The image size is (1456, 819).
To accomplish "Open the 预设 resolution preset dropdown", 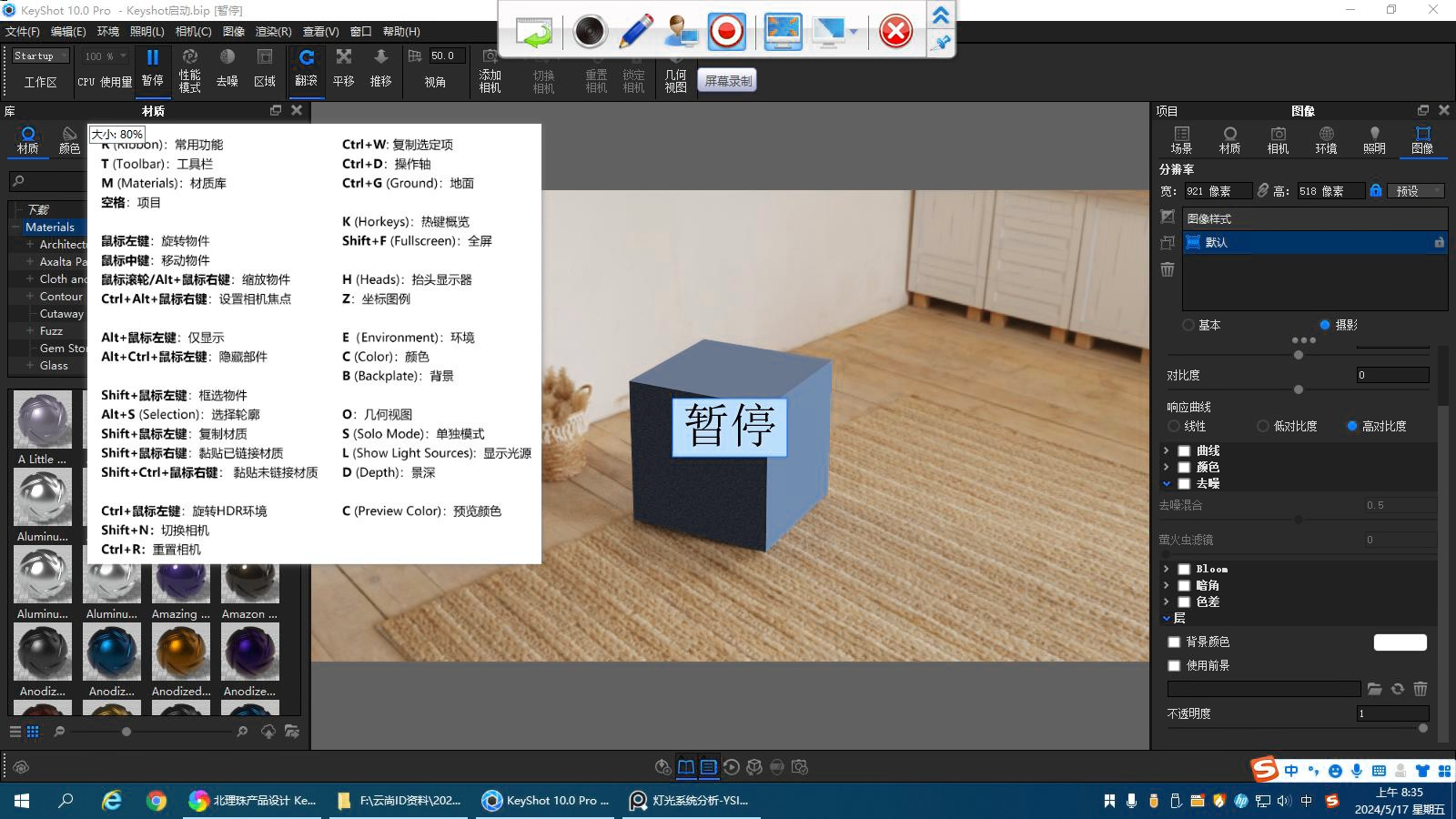I will tap(1415, 191).
